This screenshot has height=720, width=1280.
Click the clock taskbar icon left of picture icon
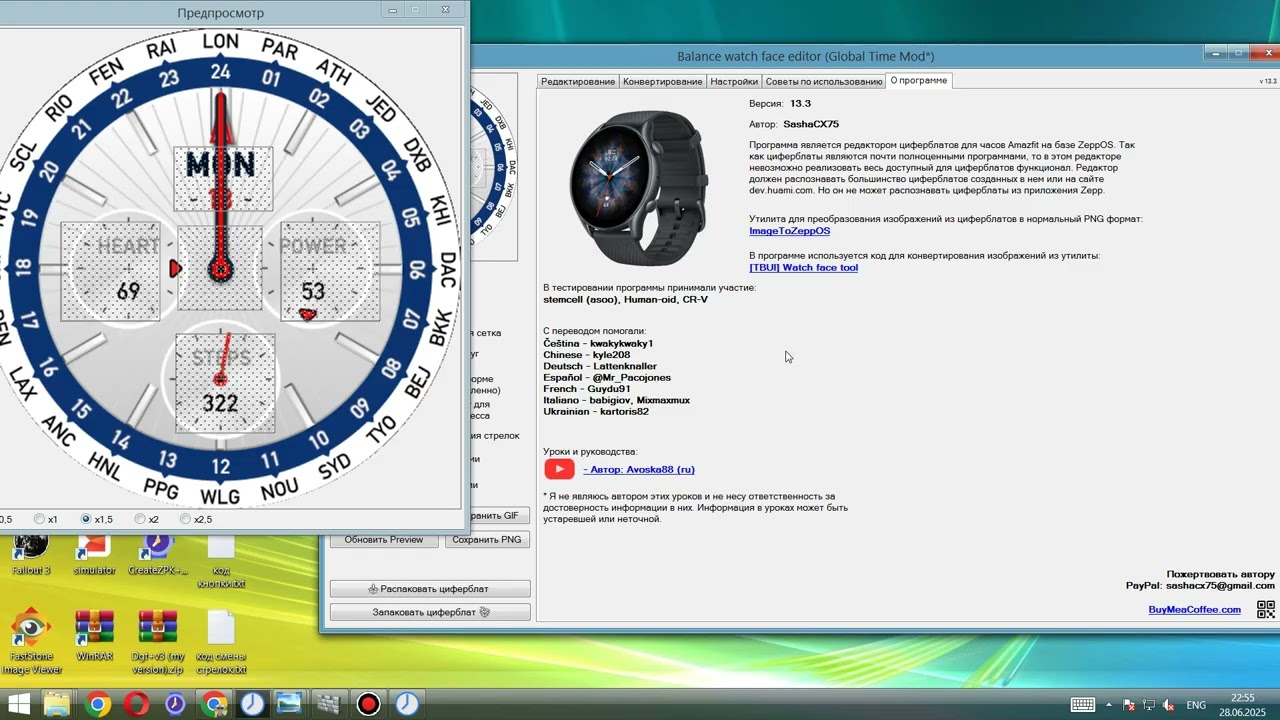[x=252, y=704]
